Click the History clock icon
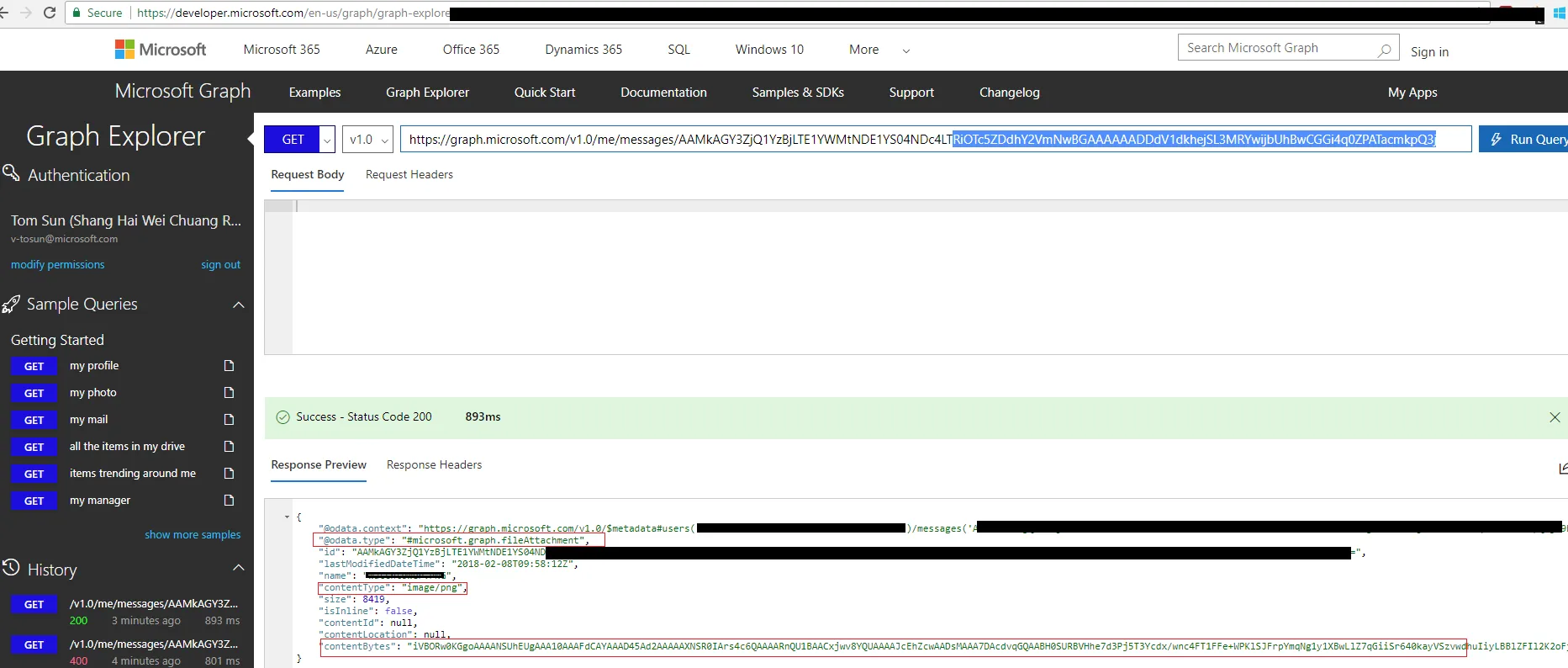This screenshot has height=668, width=1568. point(11,568)
